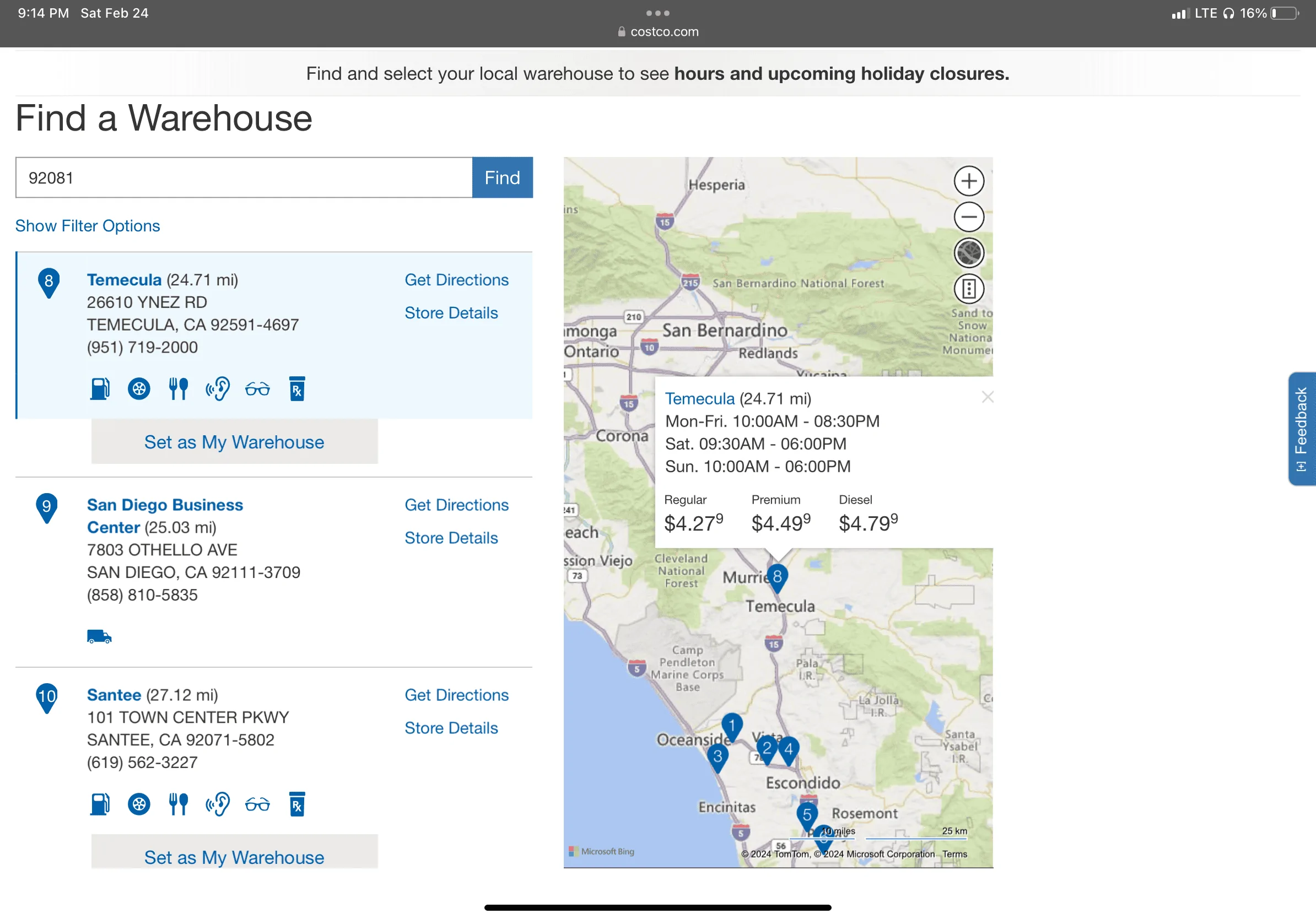
Task: Get Directions to the Santee warehouse
Action: [456, 695]
